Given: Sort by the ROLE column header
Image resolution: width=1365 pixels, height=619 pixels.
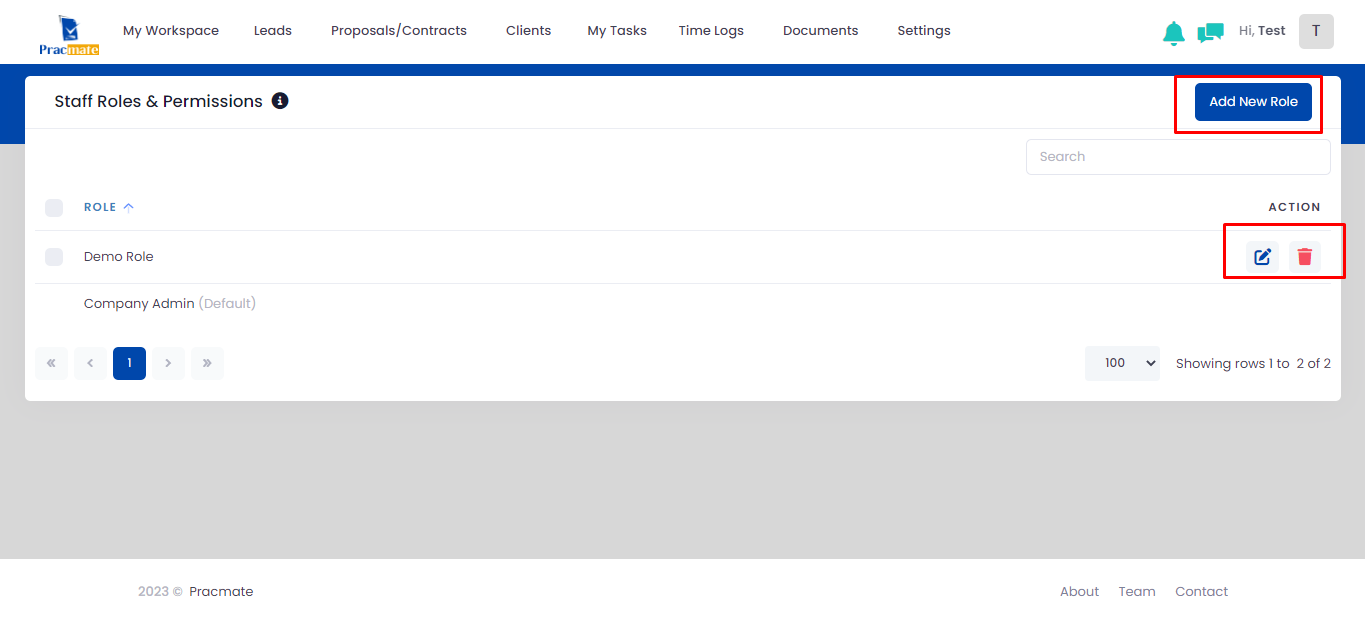Looking at the screenshot, I should pos(108,207).
